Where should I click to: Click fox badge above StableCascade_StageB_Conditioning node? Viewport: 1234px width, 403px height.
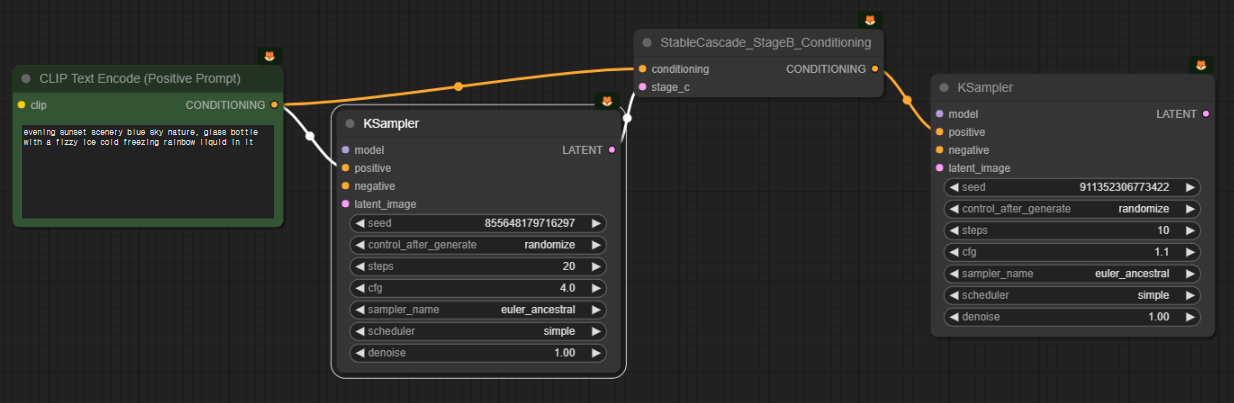click(x=870, y=20)
